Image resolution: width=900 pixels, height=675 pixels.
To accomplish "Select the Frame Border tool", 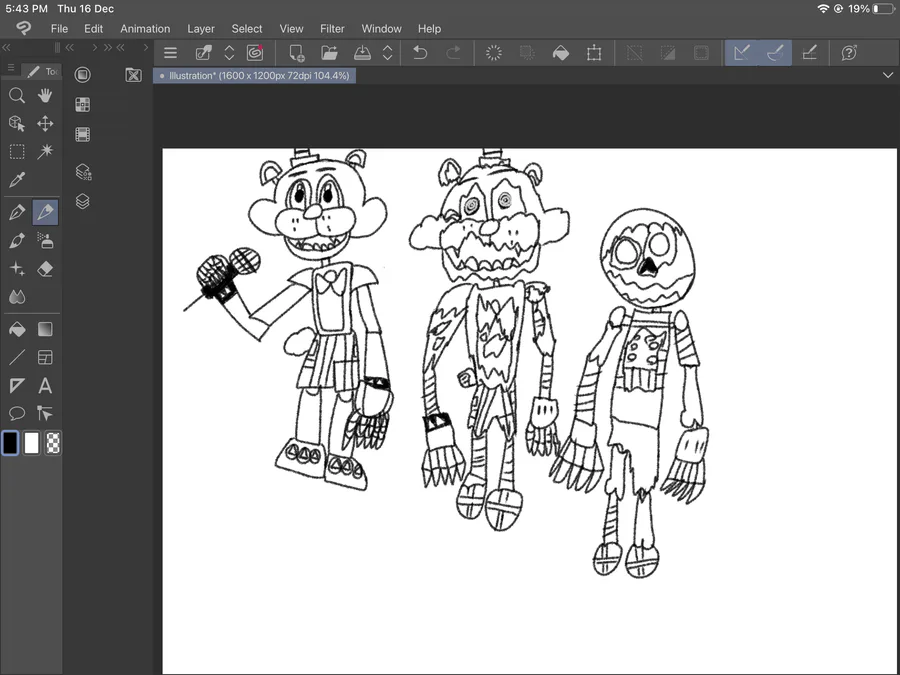I will [45, 358].
